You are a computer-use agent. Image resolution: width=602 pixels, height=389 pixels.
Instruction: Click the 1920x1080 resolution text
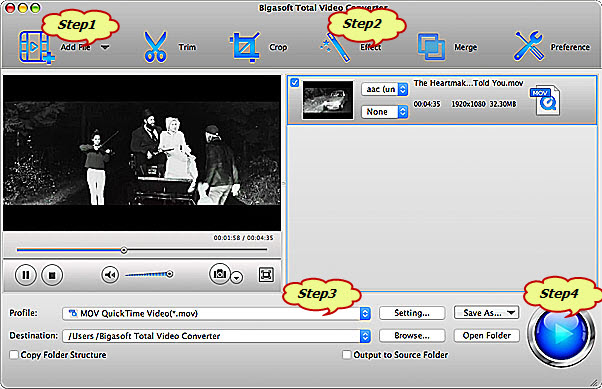[468, 104]
